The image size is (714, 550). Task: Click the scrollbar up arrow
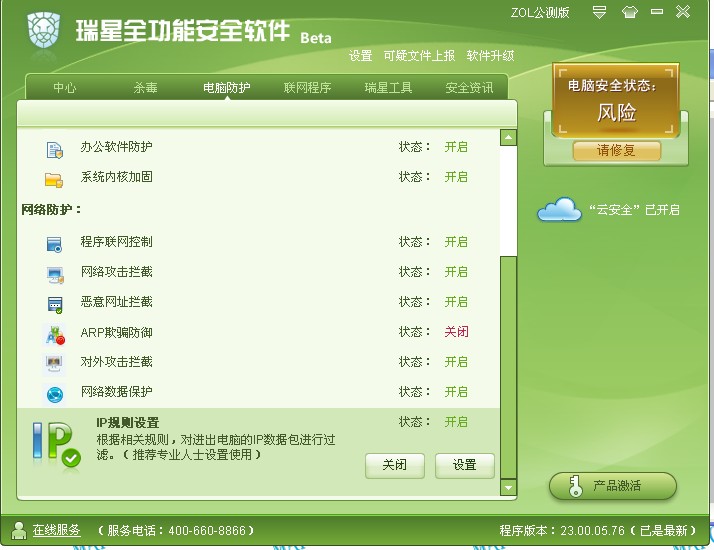(508, 138)
